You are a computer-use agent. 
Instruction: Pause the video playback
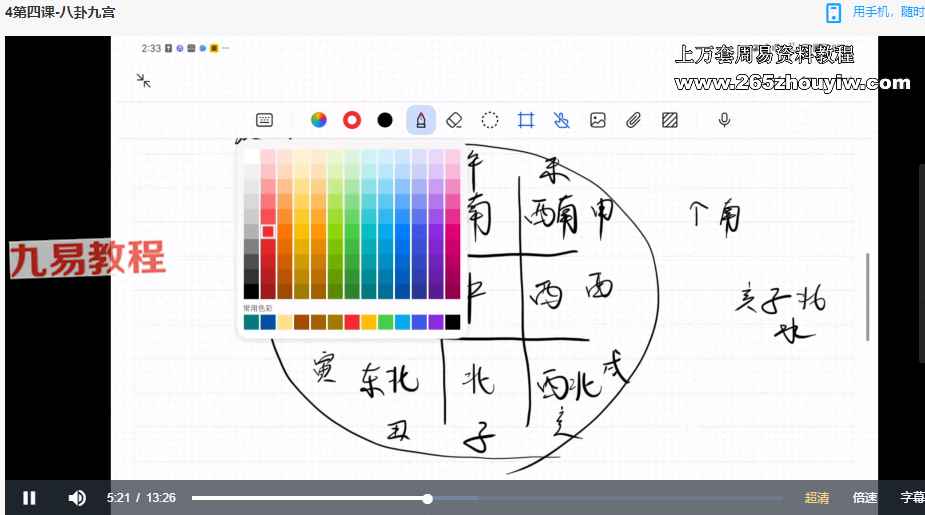coord(29,498)
